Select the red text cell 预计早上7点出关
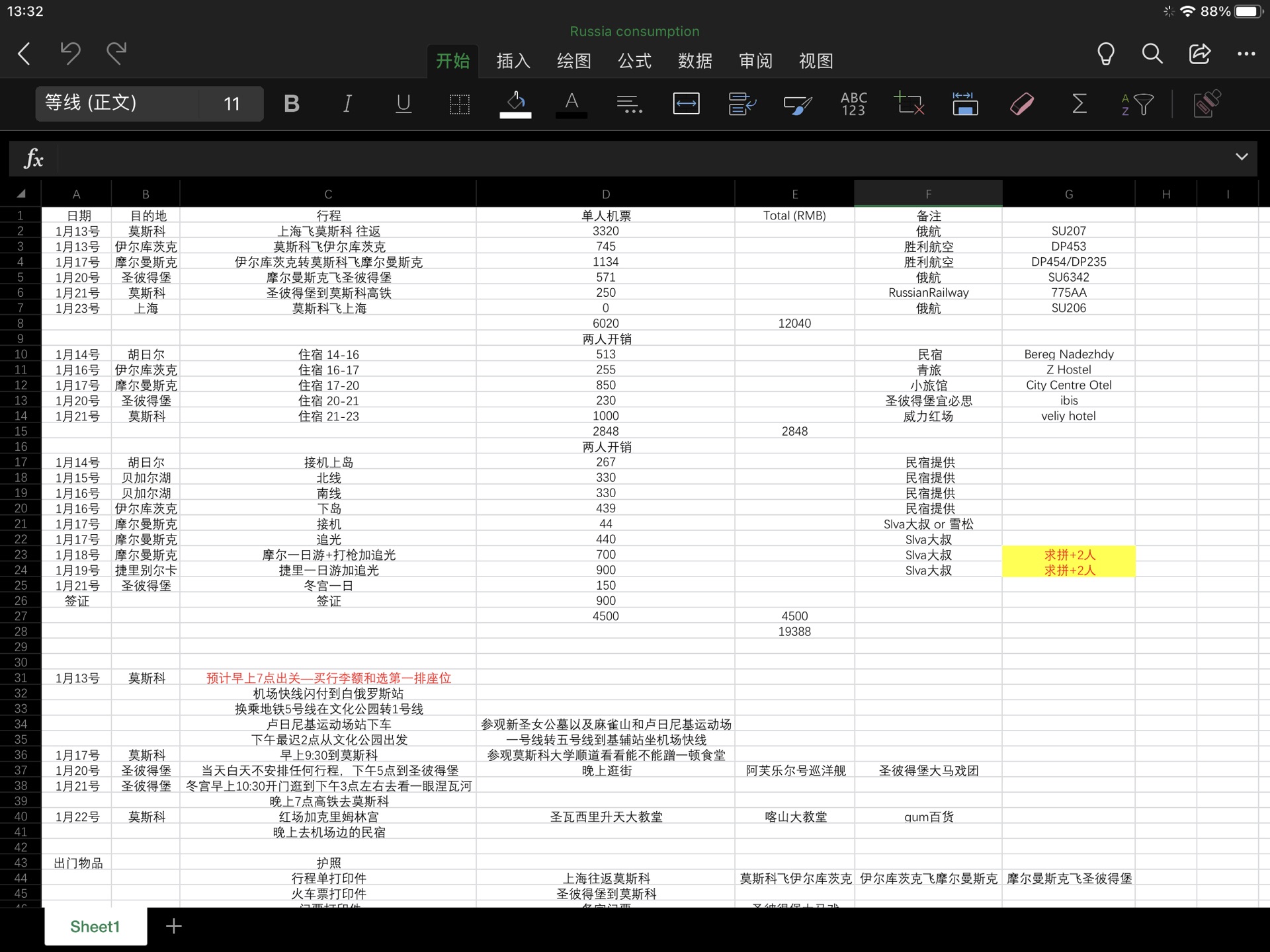1270x952 pixels. coord(328,678)
